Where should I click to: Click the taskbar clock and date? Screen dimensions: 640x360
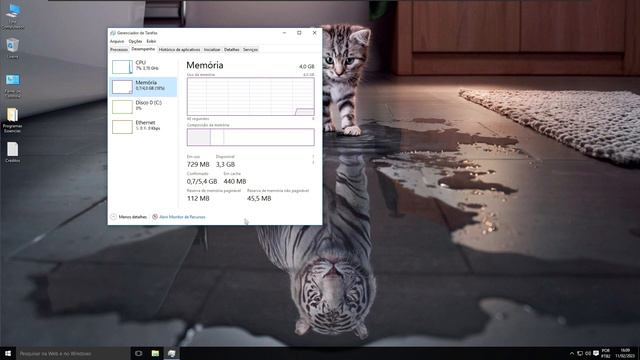click(625, 353)
